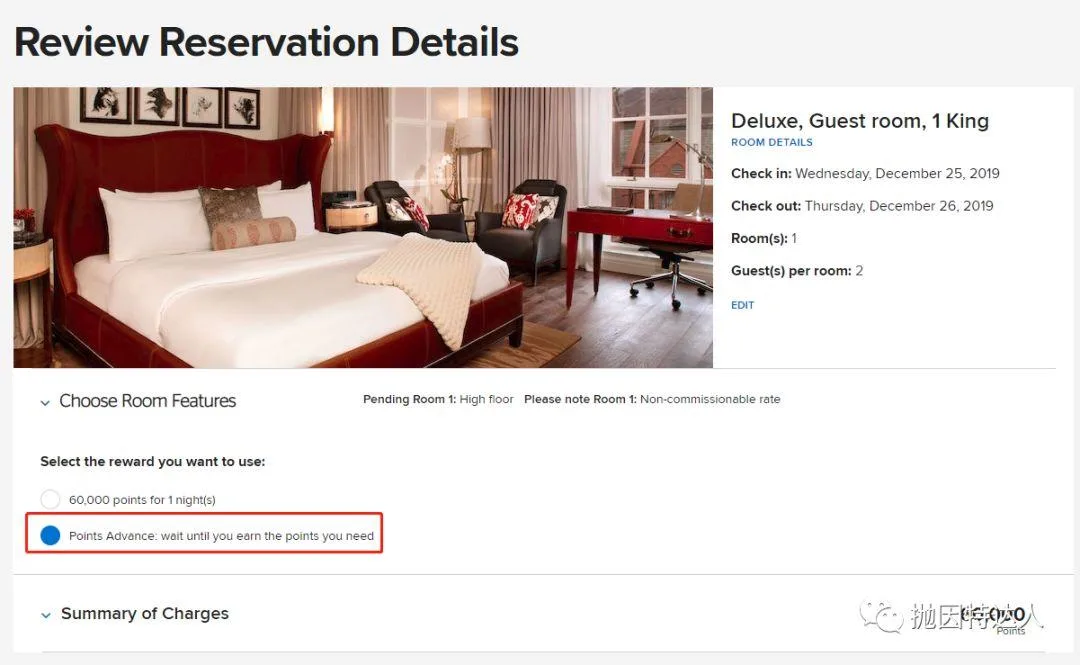Click the selected Points Advance radio circle

point(50,535)
